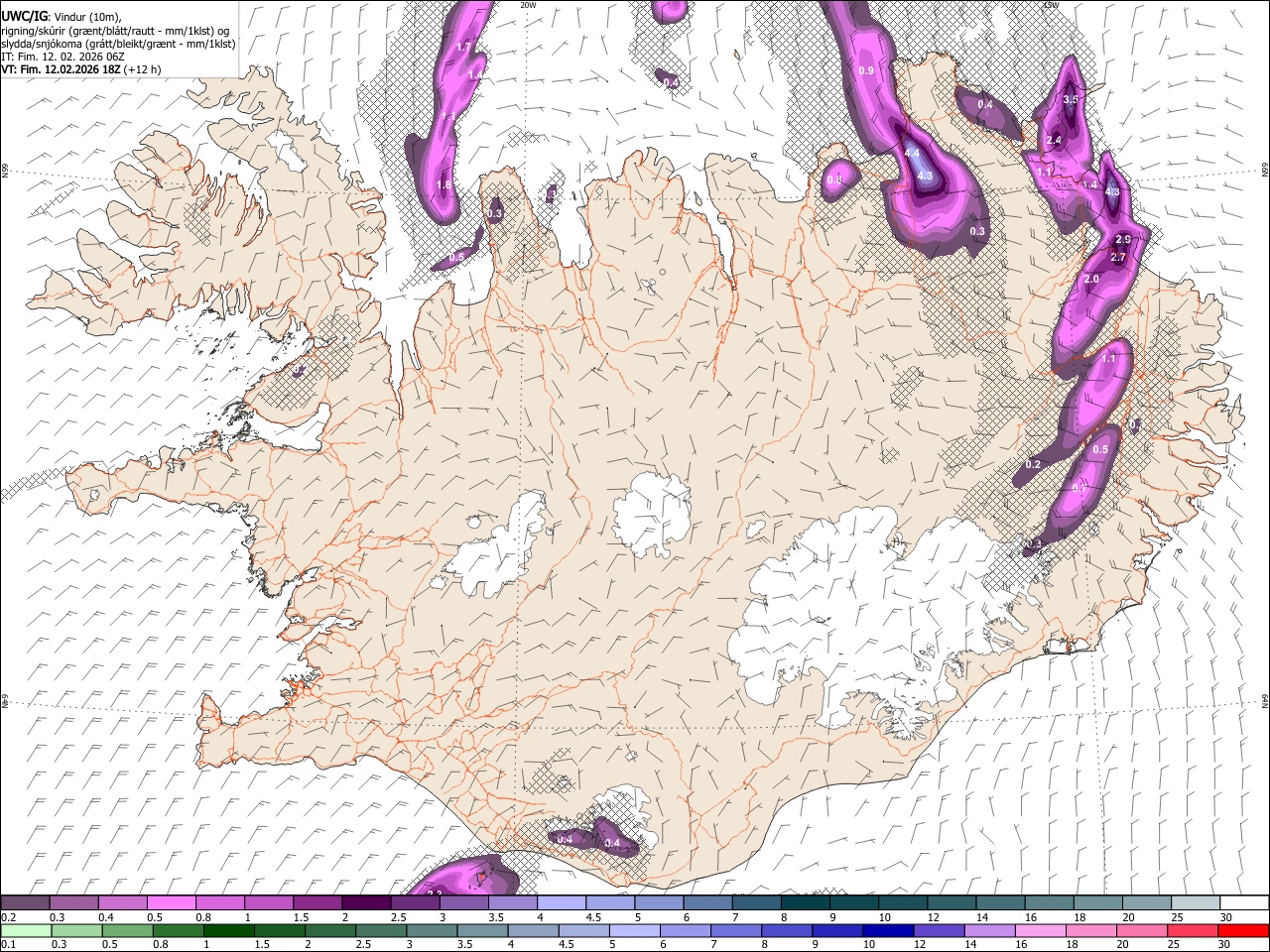Click the white top legend swatch after 30
This screenshot has width=1270, height=952.
(x=1244, y=902)
